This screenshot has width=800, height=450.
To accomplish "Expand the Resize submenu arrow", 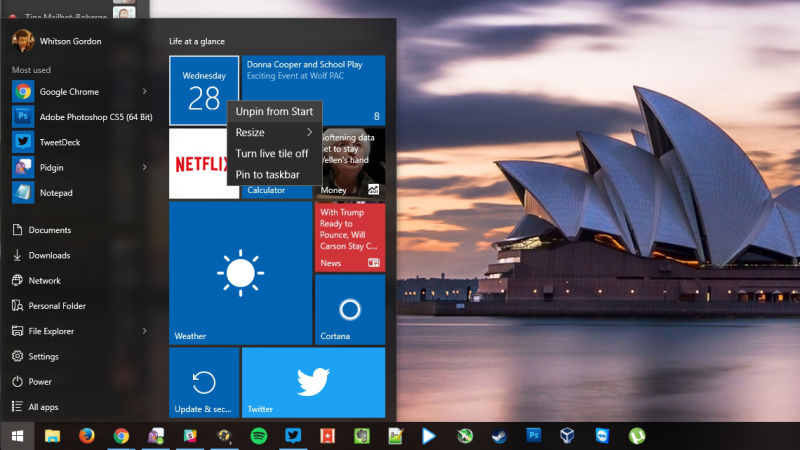I will pyautogui.click(x=309, y=132).
